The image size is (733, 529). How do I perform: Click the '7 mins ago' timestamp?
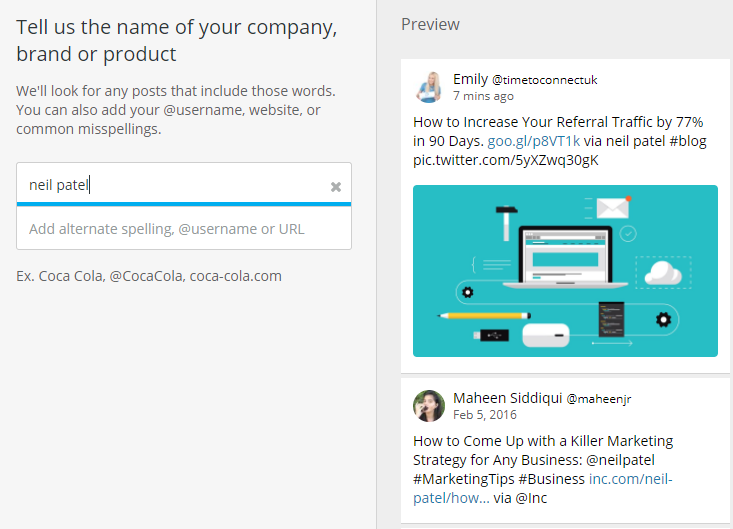tap(483, 96)
